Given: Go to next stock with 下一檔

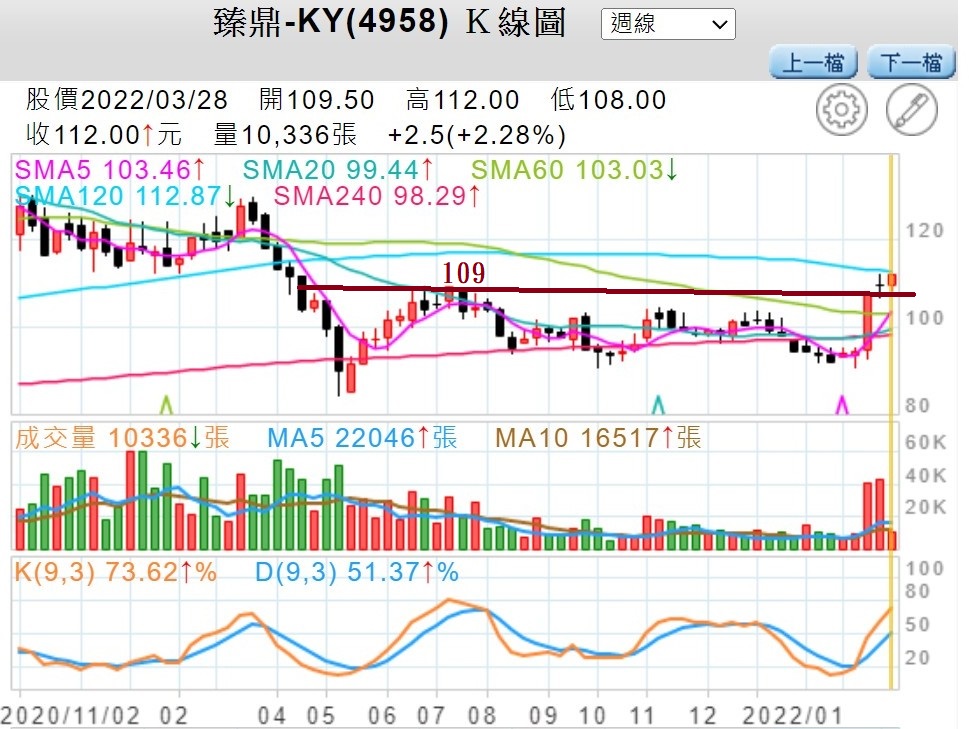Looking at the screenshot, I should [x=912, y=62].
